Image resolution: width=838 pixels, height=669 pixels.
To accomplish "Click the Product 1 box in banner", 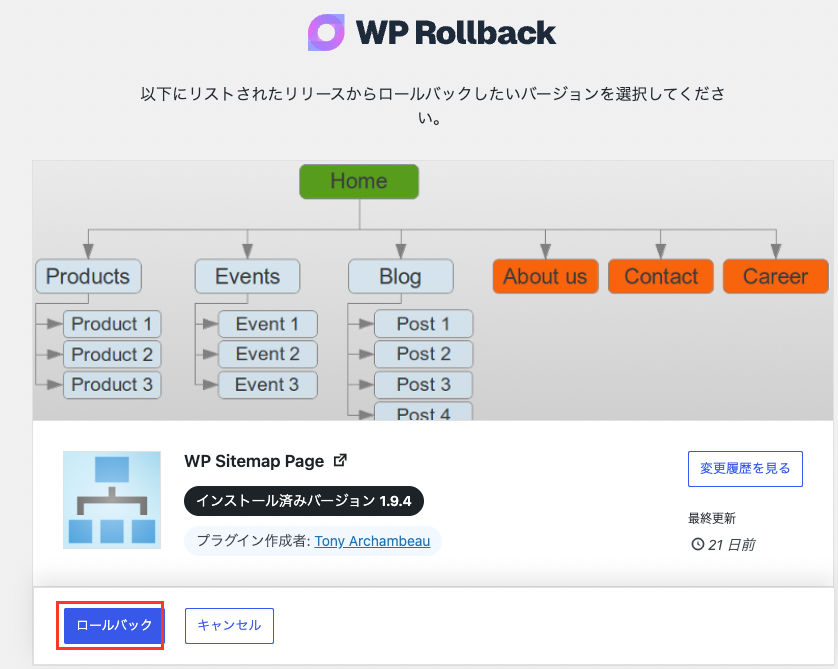I will pos(112,324).
